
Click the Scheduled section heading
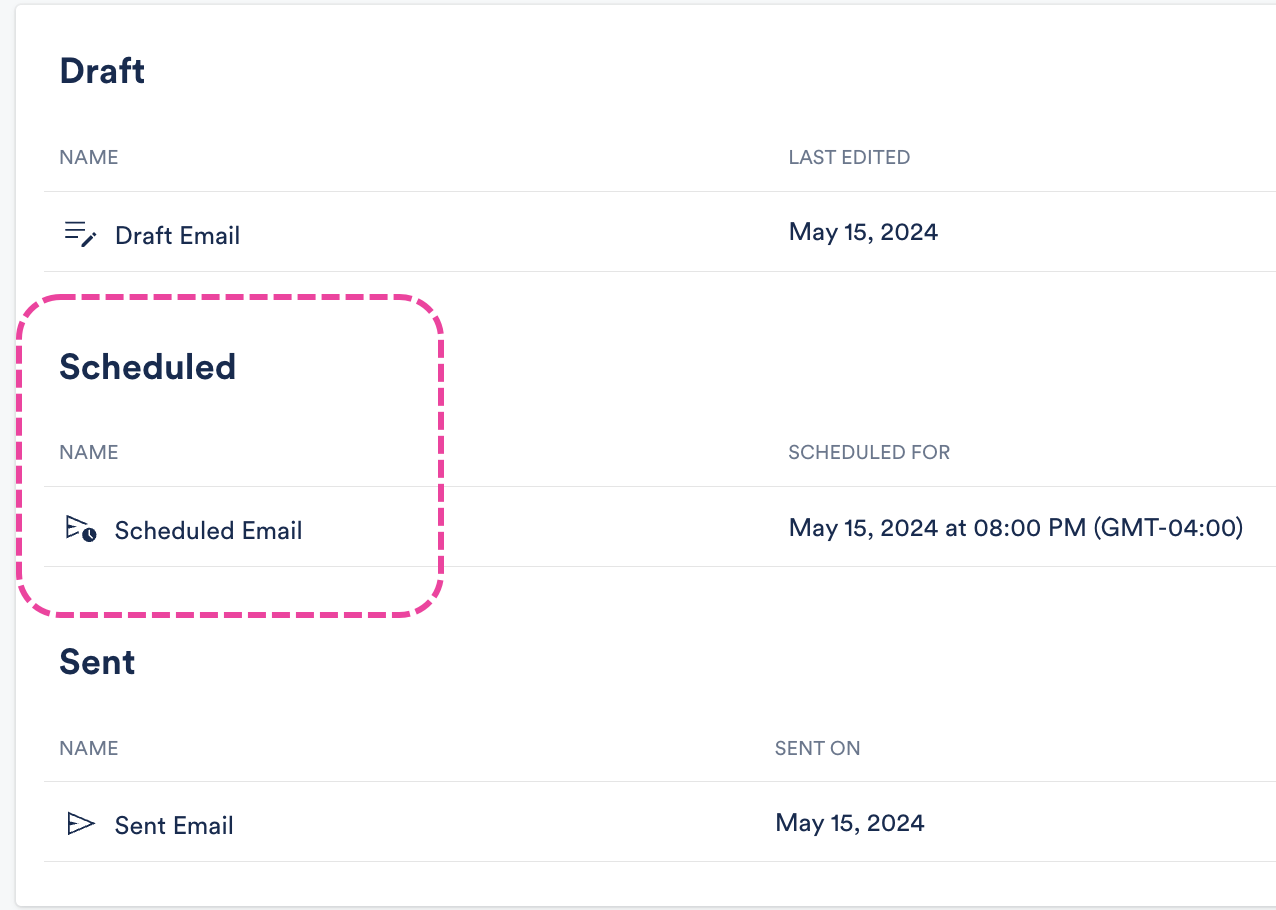(147, 367)
